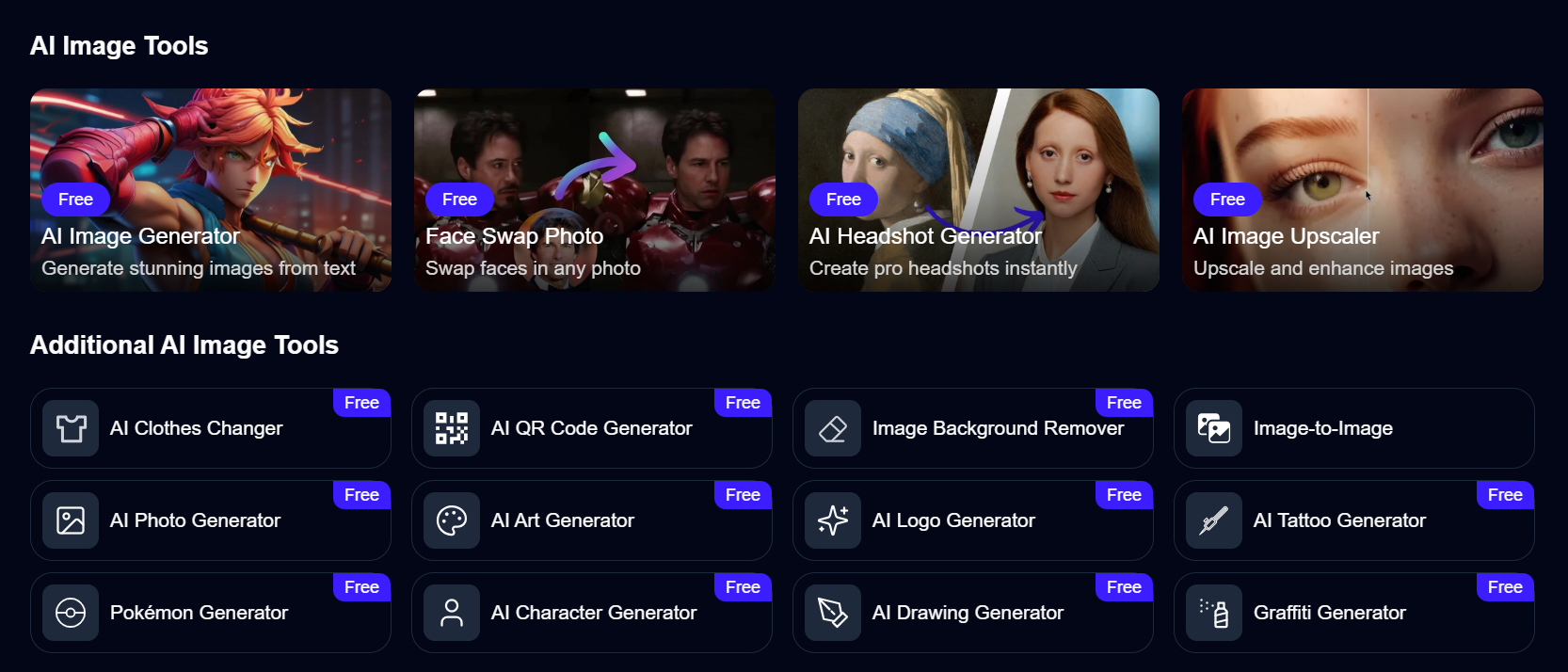Select the AI Tattoo Generator link
Image resolution: width=1568 pixels, height=672 pixels.
coord(1354,520)
